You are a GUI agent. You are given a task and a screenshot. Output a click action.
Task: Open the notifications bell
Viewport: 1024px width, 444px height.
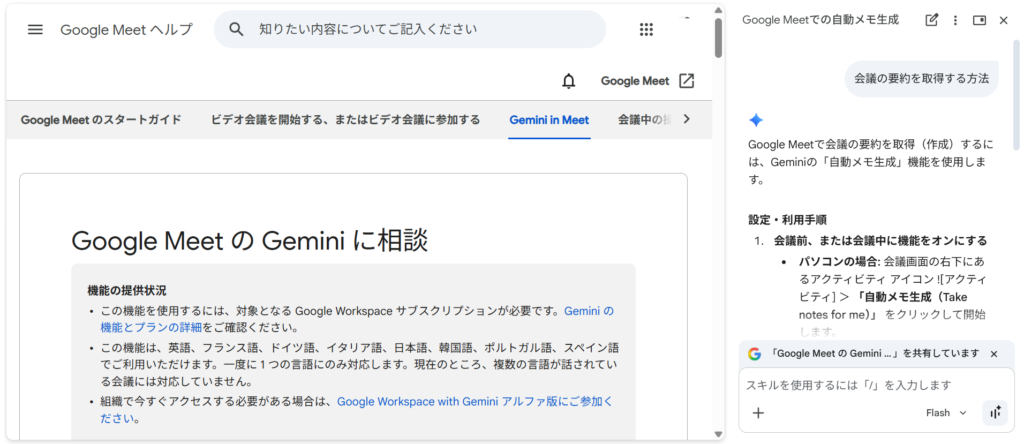coord(569,81)
